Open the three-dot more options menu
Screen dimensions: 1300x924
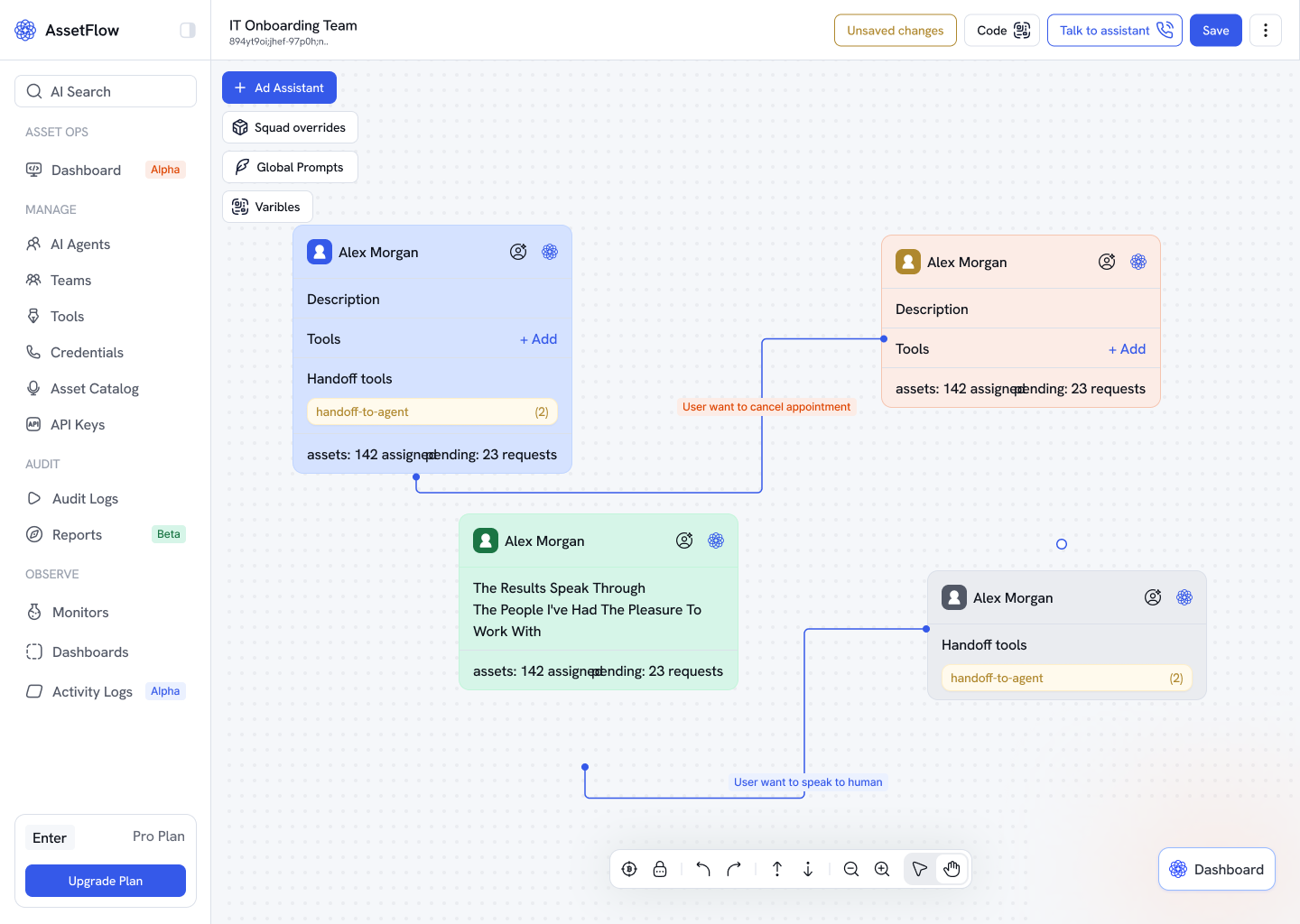coord(1265,31)
